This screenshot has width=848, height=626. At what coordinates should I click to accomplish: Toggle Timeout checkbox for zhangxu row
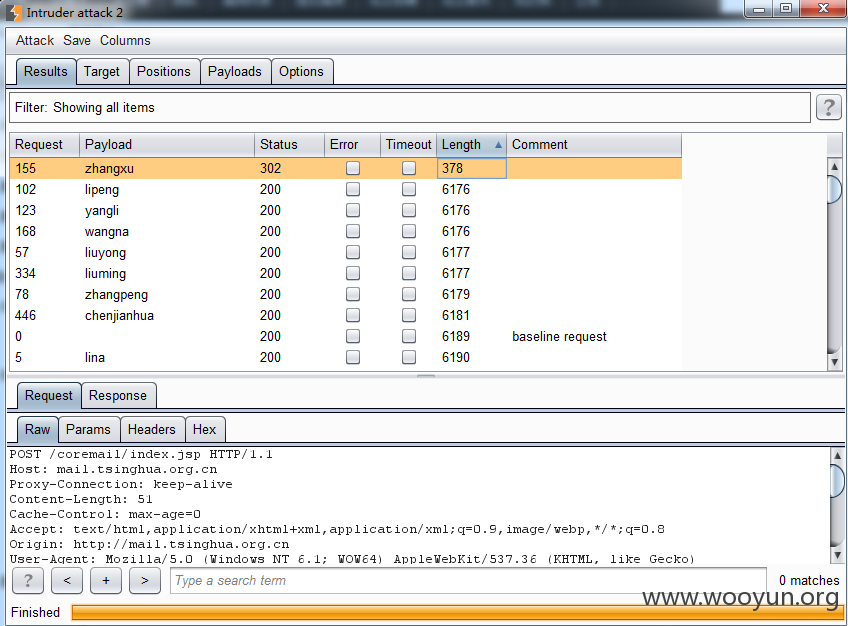409,168
